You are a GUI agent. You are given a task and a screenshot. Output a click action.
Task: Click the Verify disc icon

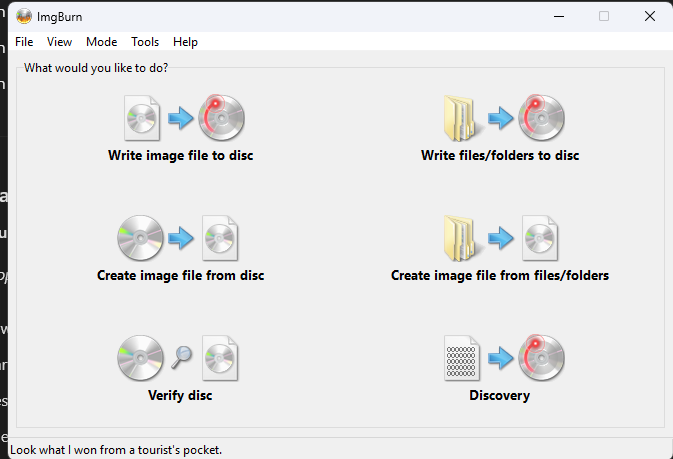178,358
